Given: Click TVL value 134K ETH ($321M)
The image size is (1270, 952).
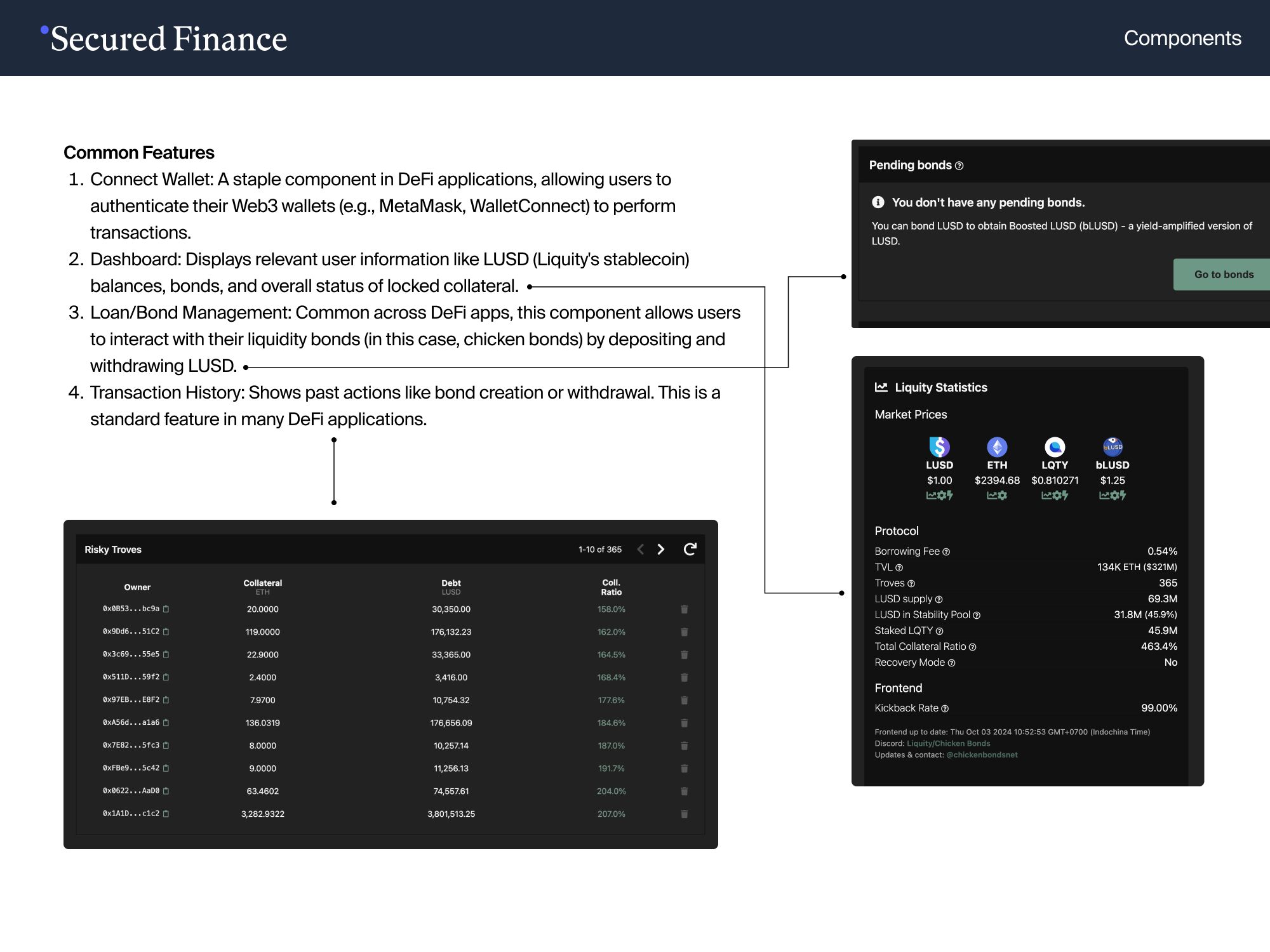Looking at the screenshot, I should pyautogui.click(x=1137, y=567).
